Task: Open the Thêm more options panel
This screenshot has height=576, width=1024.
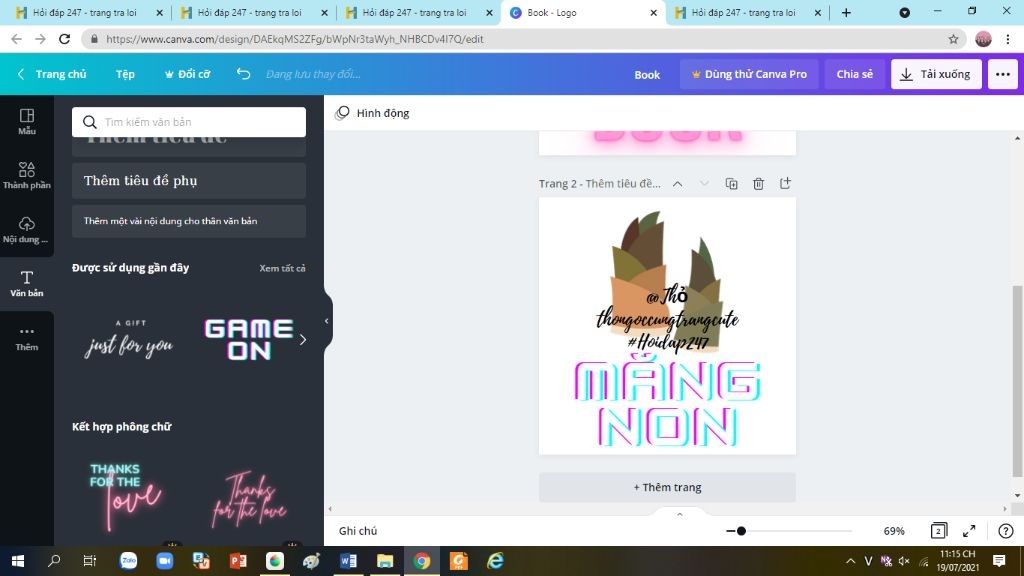Action: (x=27, y=338)
